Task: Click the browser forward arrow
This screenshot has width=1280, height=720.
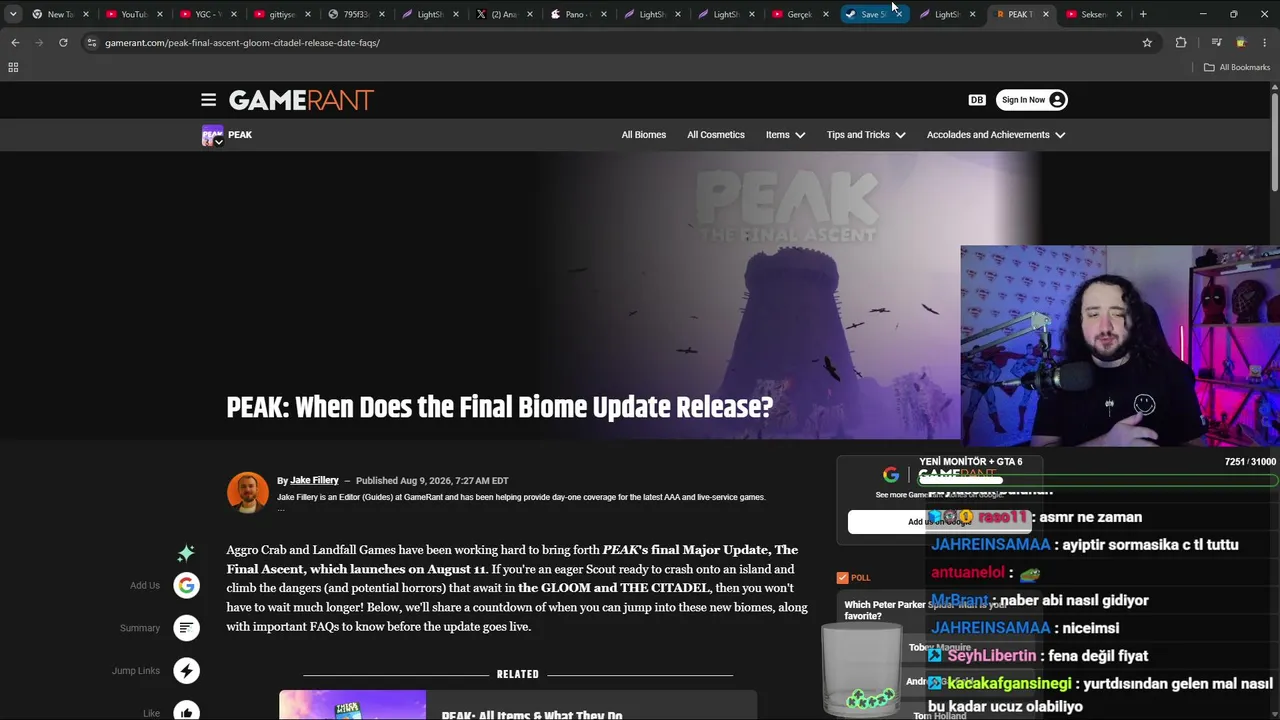Action: coord(39,43)
